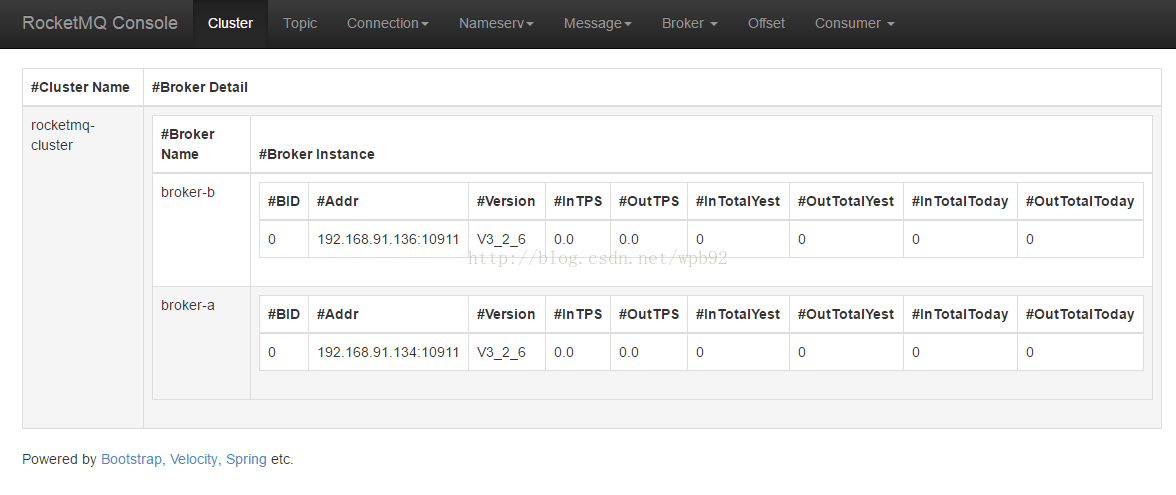The width and height of the screenshot is (1176, 495).
Task: Open the Broker dropdown menu
Action: click(690, 23)
